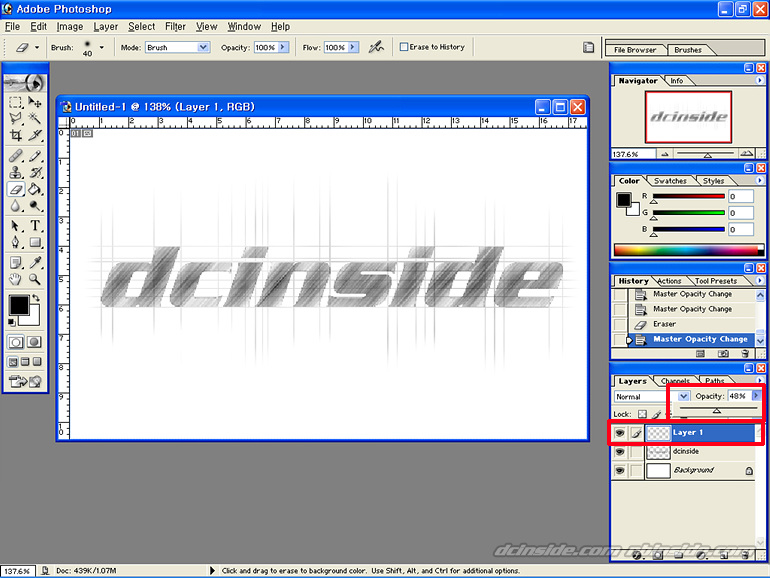Image resolution: width=770 pixels, height=578 pixels.
Task: Hide Layer 1 using its eye icon
Action: 620,433
